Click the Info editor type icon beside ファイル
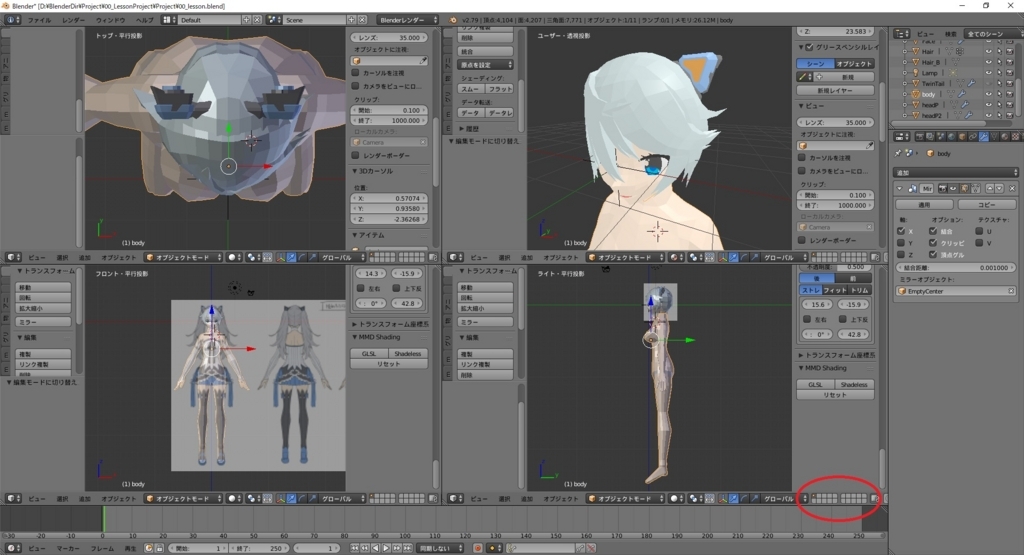1024x555 pixels. coord(12,20)
